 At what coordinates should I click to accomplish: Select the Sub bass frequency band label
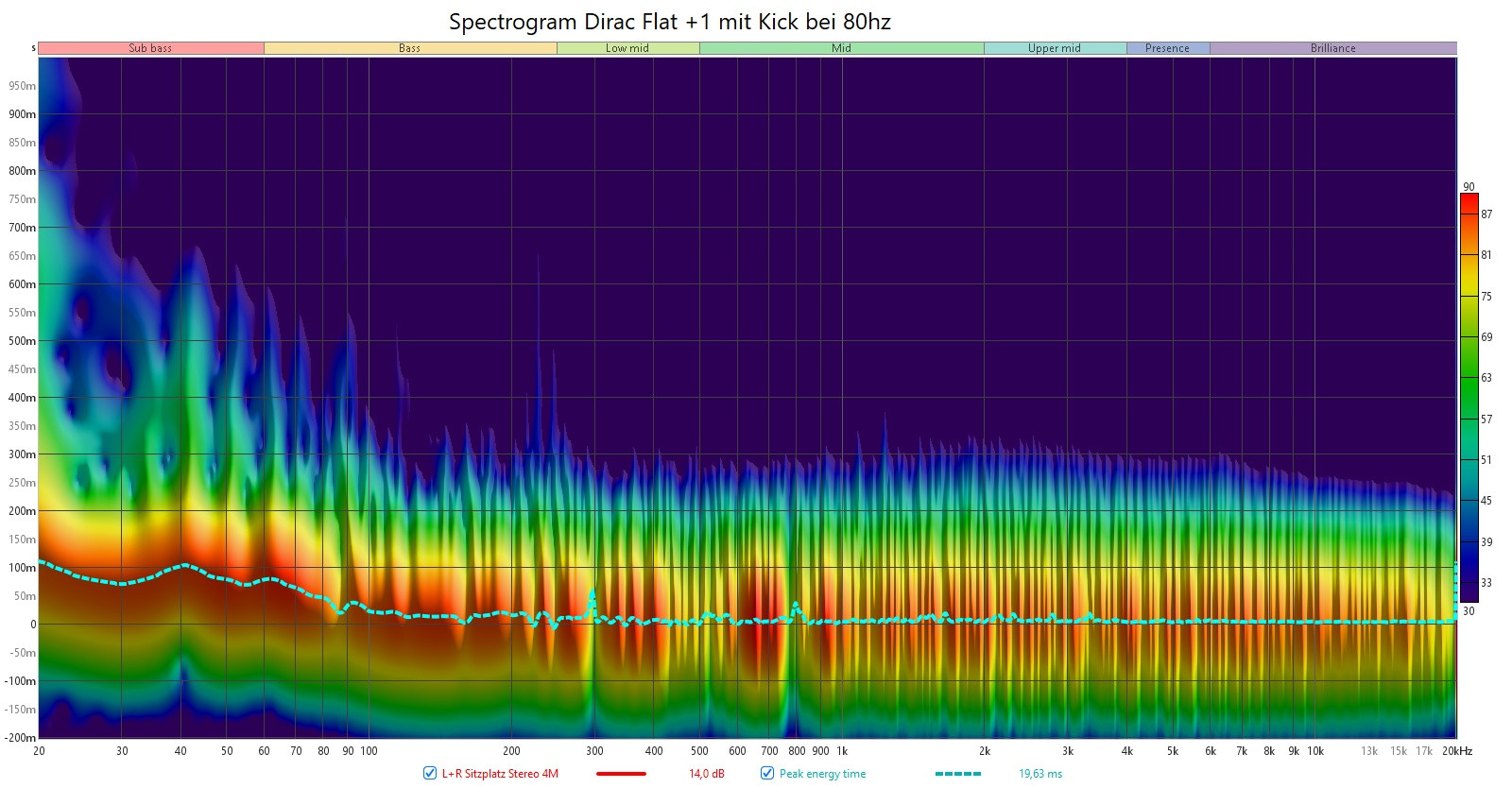point(151,48)
